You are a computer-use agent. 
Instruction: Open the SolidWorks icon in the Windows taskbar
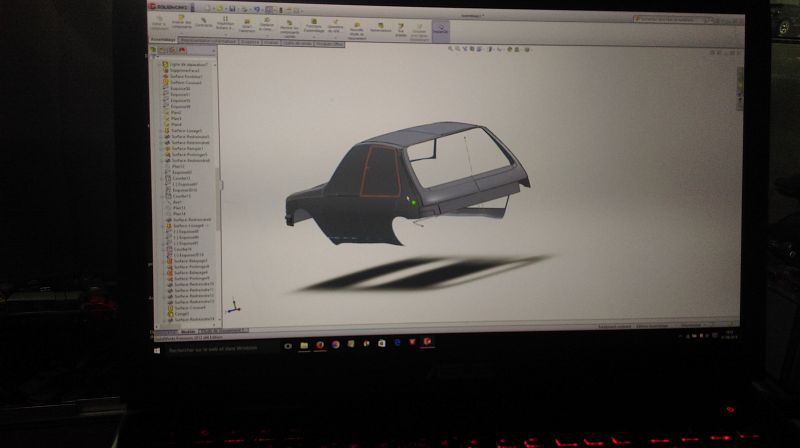[427, 343]
